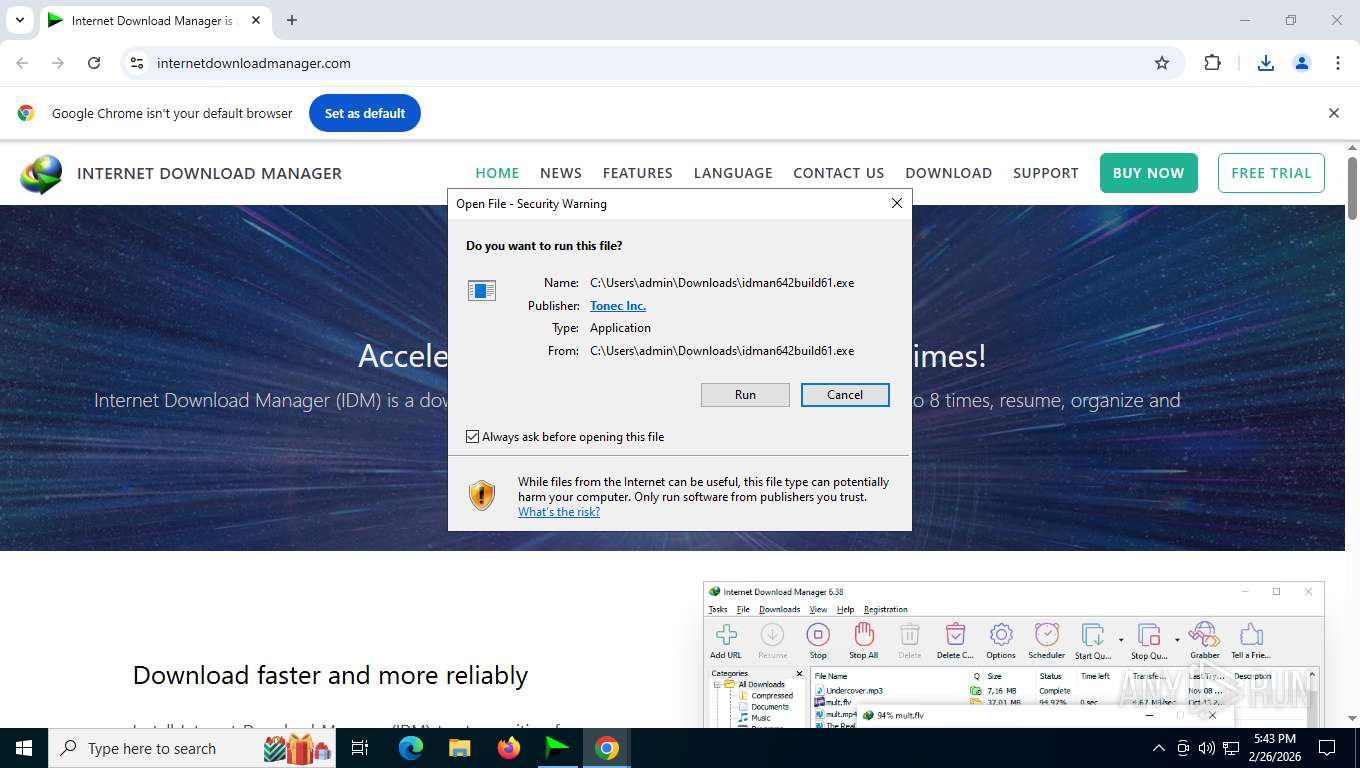Image resolution: width=1360 pixels, height=768 pixels.
Task: Open the Windows Start menu
Action: (x=23, y=748)
